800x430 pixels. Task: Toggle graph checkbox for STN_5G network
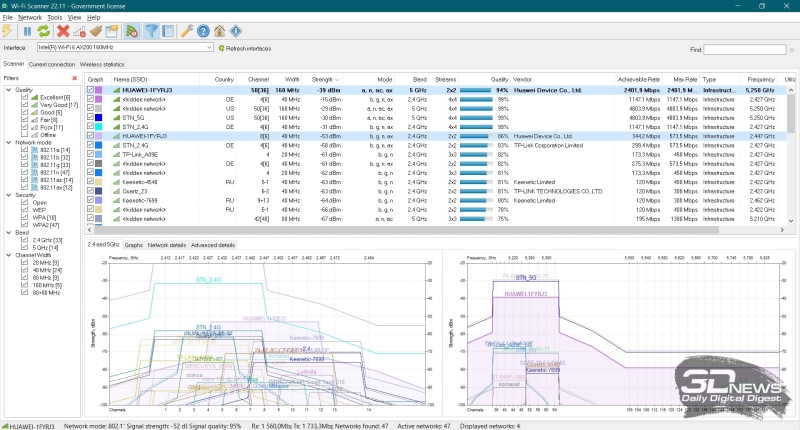91,117
